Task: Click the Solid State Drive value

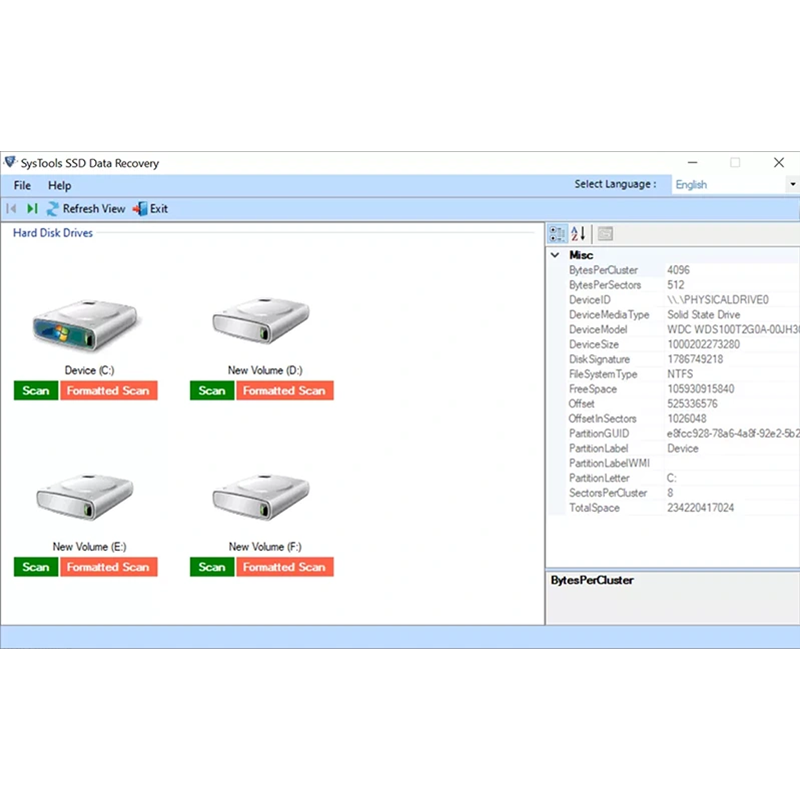Action: [704, 314]
